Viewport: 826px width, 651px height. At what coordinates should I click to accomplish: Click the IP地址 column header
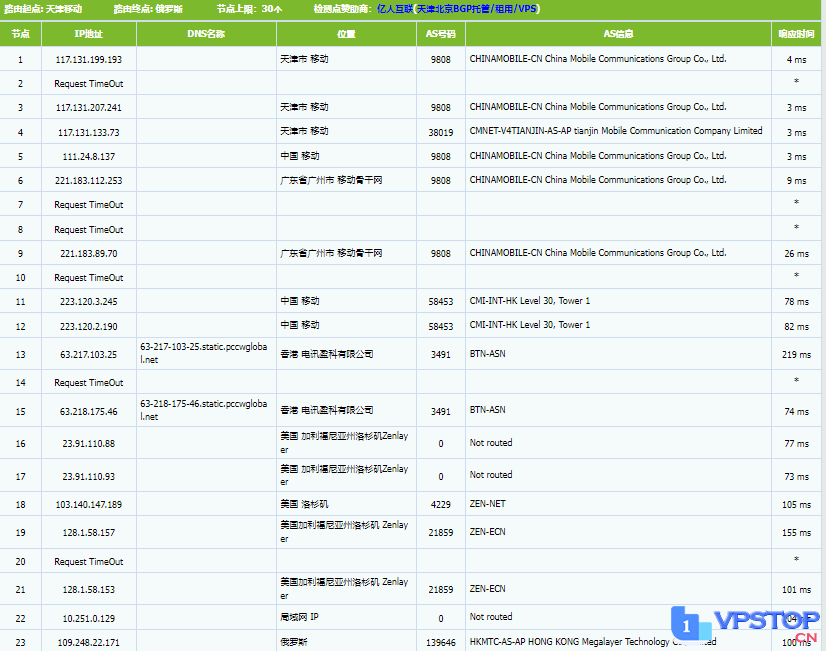pos(88,34)
